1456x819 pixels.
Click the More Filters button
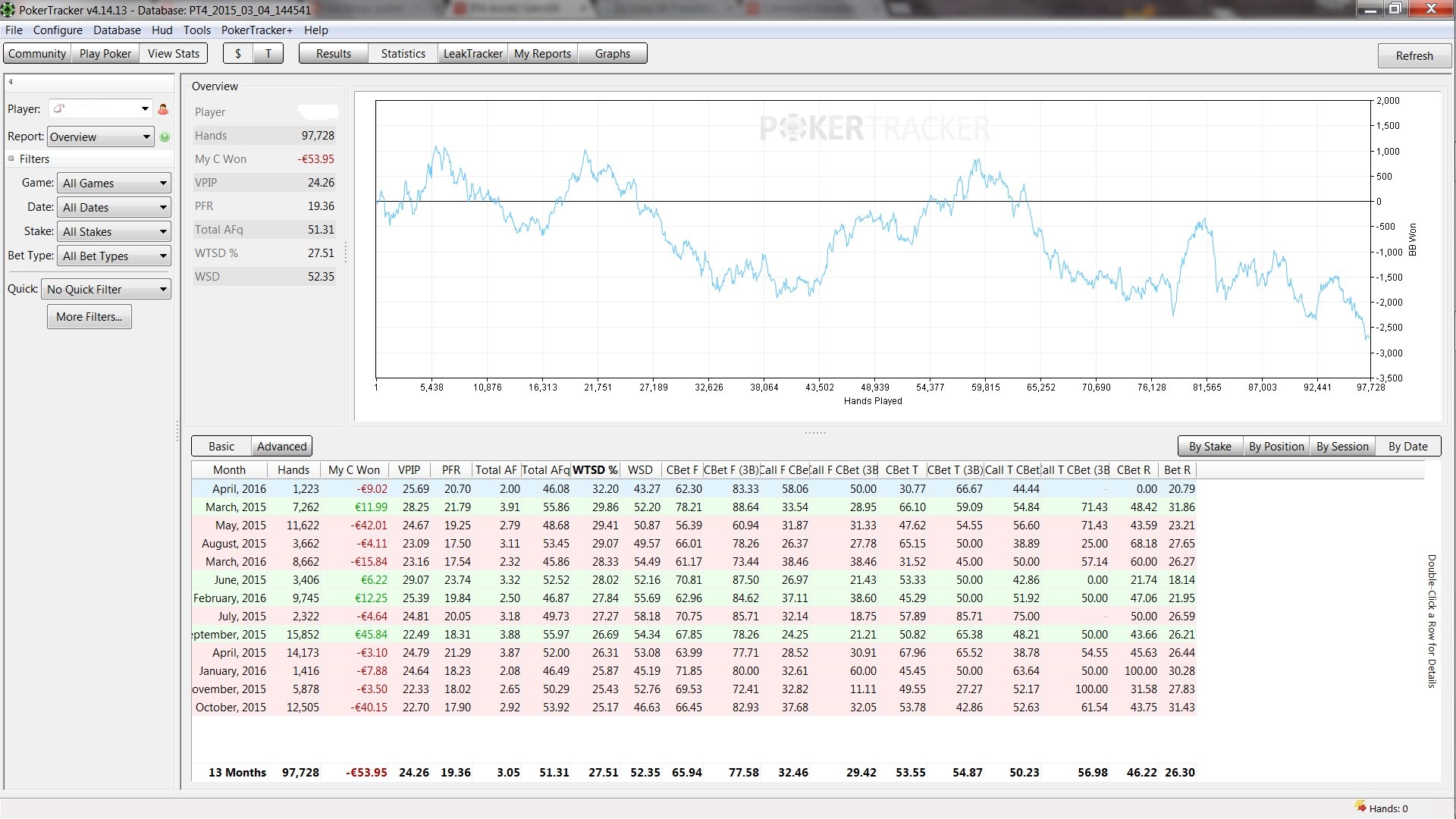pyautogui.click(x=89, y=317)
